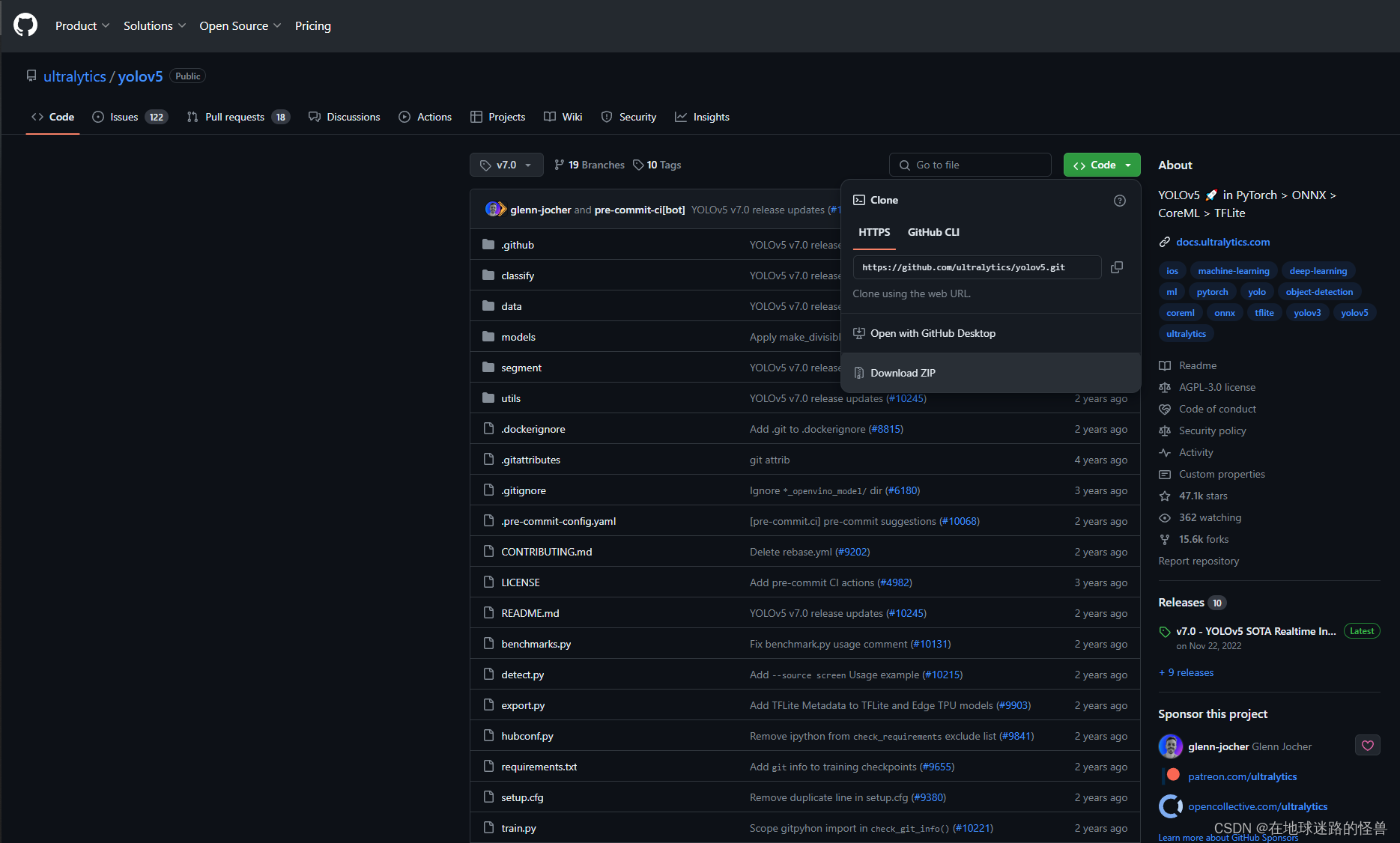
Task: Click the Go to file search field
Action: tap(970, 165)
